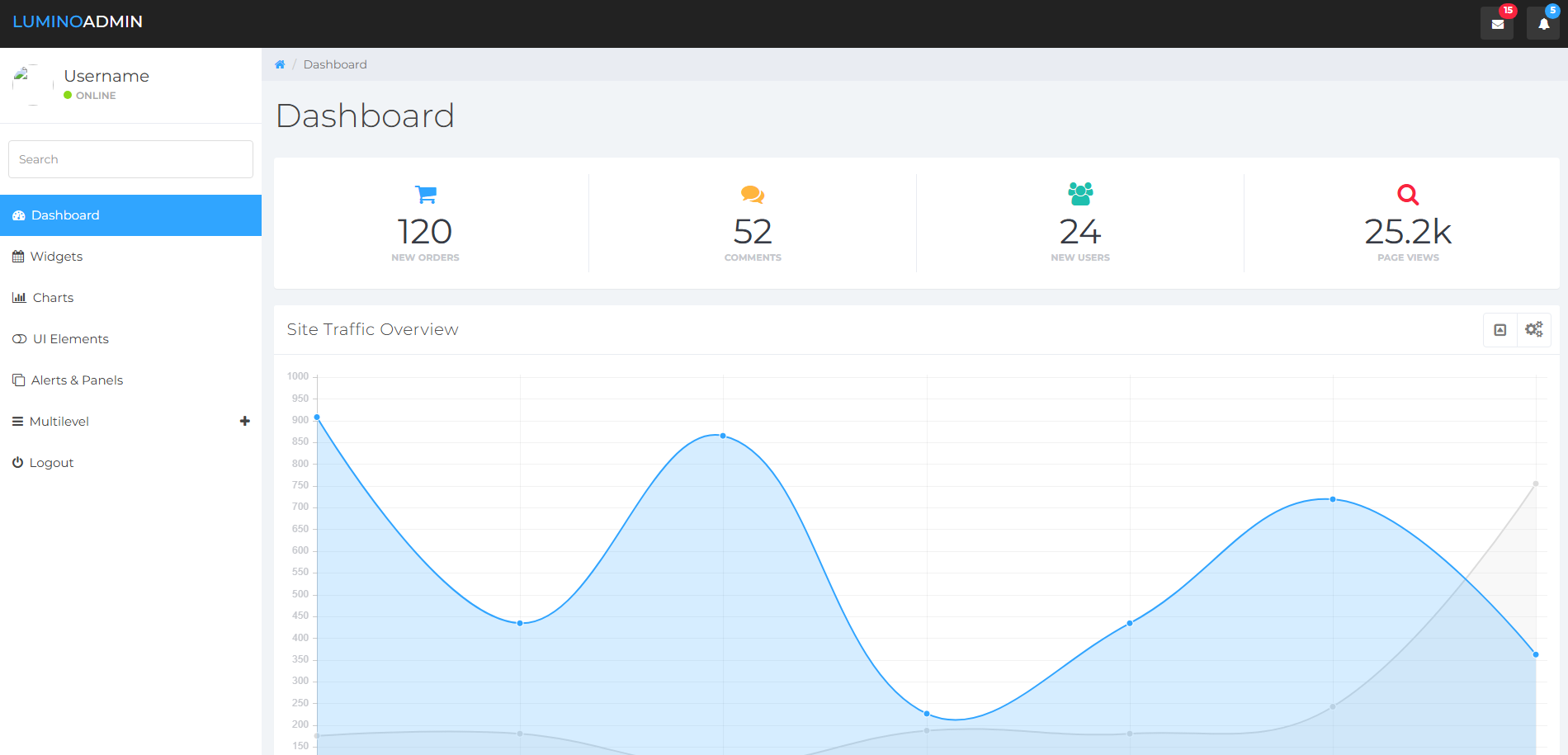1568x755 pixels.
Task: Go to Charts in the sidebar
Action: click(130, 298)
